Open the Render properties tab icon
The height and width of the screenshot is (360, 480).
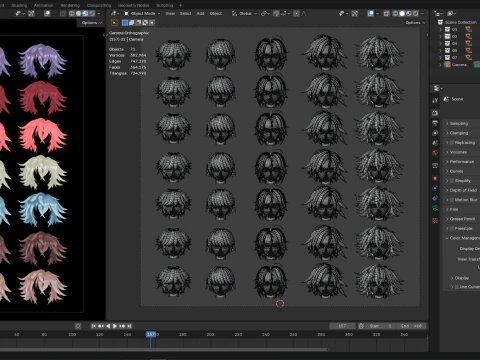point(435,113)
